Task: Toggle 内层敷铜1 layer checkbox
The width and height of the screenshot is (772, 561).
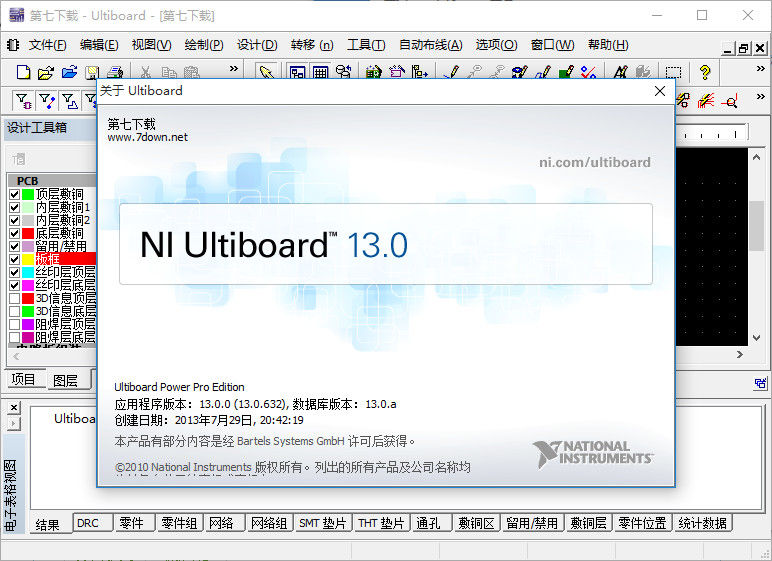Action: 14,207
